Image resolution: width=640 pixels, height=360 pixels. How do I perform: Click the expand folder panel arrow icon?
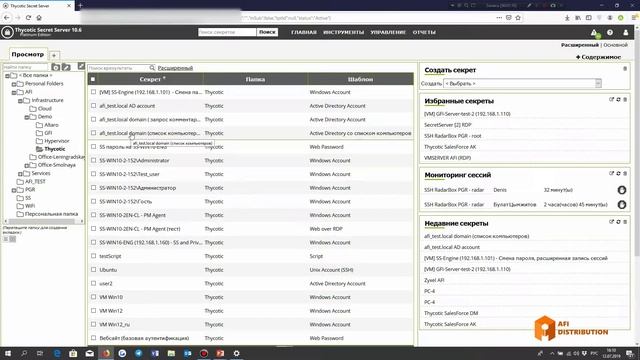81,66
